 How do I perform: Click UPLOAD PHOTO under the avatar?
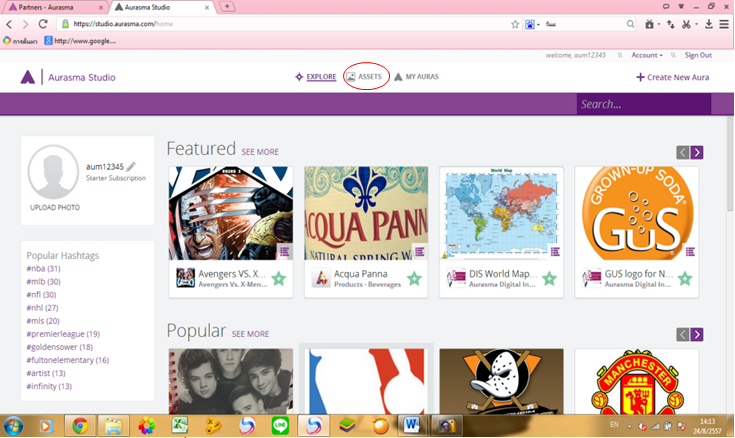pyautogui.click(x=55, y=207)
